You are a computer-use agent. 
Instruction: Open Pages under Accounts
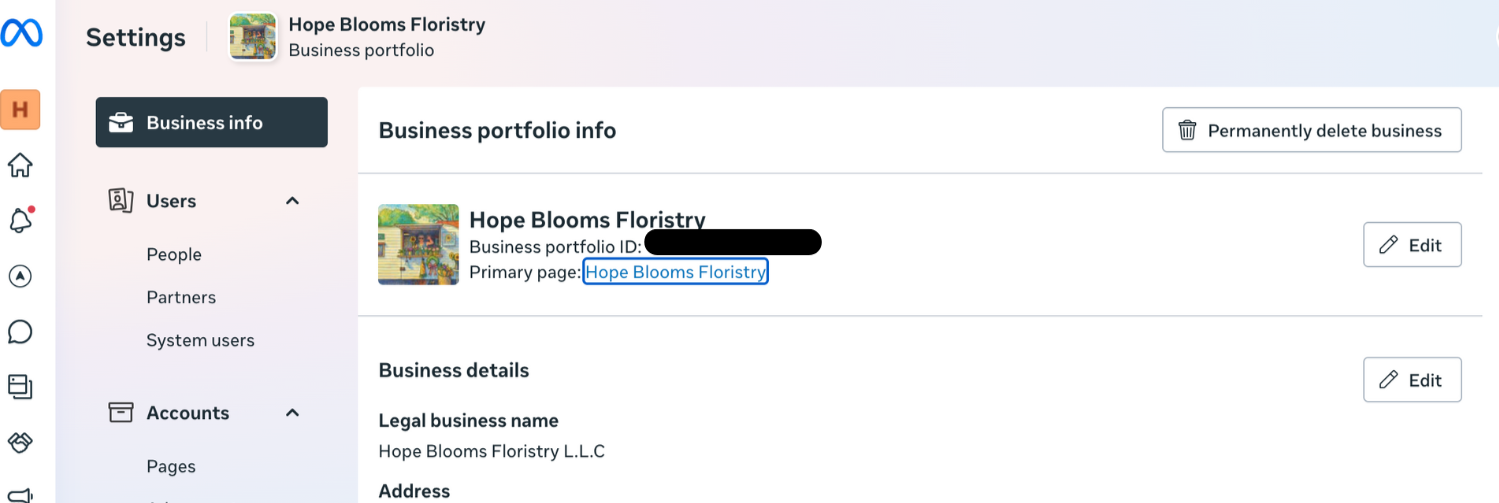tap(171, 467)
